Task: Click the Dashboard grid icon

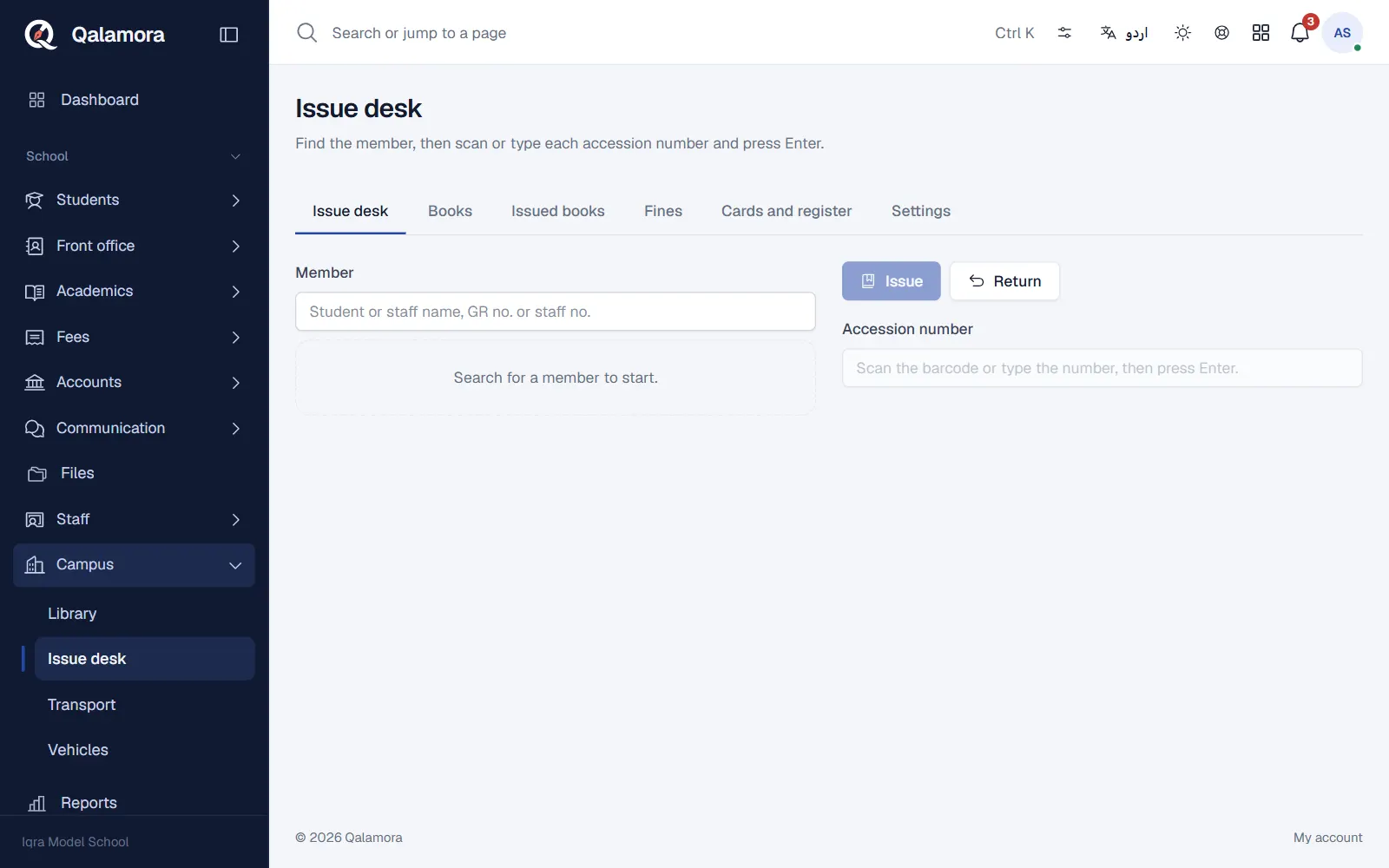Action: 36,100
